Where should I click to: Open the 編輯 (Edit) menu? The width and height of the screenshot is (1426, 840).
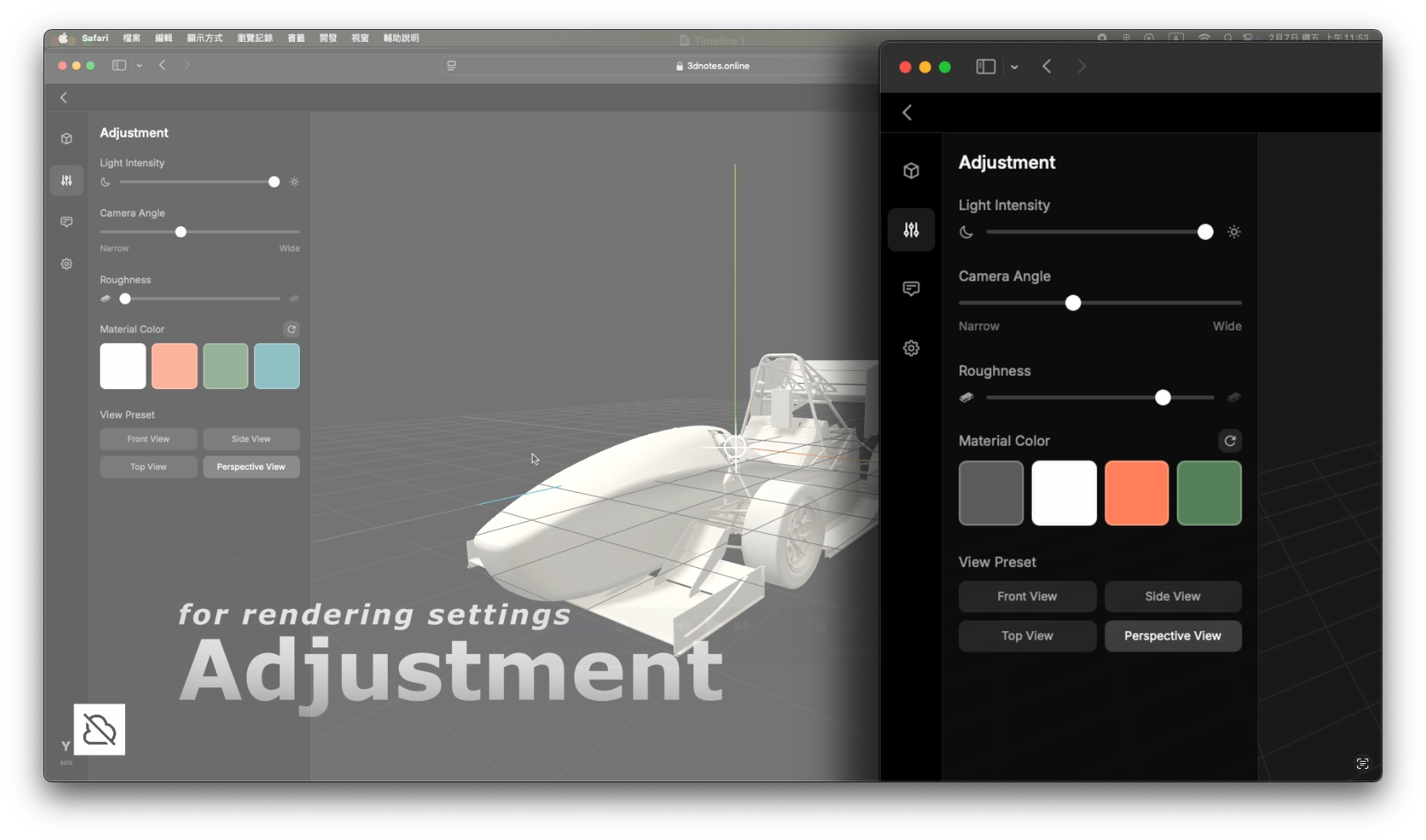coord(164,38)
